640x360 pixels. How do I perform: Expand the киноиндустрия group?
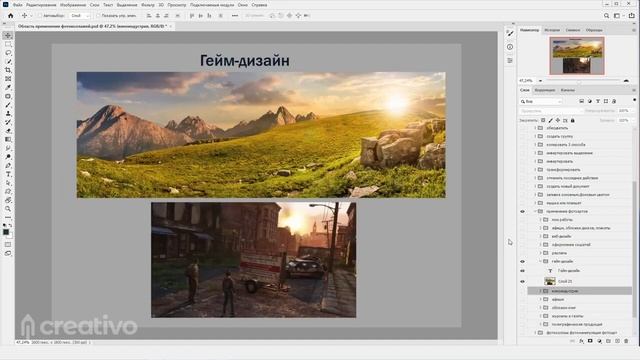[540, 291]
